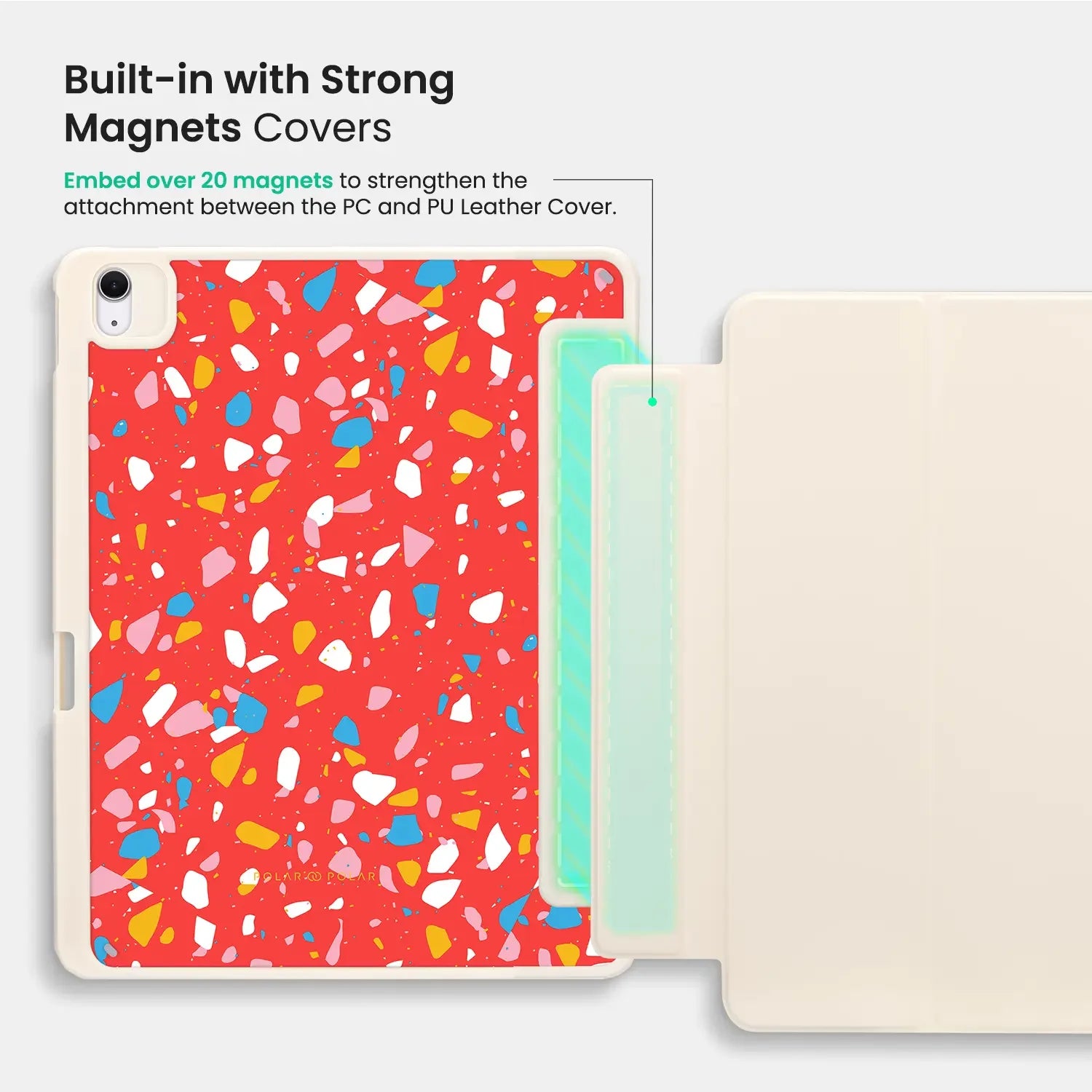Click the "PU Leather Cover" description text
Viewport: 1092px width, 1092px height.
pyautogui.click(x=521, y=207)
